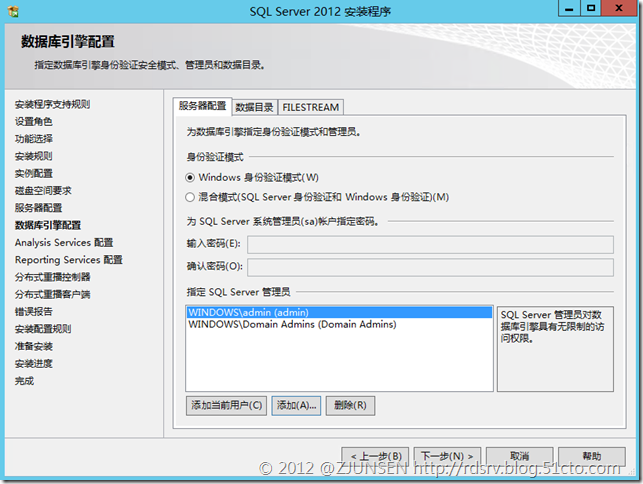Viewport: 643px width, 484px height.
Task: Click Analysis Services 配置 step
Action: click(x=64, y=242)
